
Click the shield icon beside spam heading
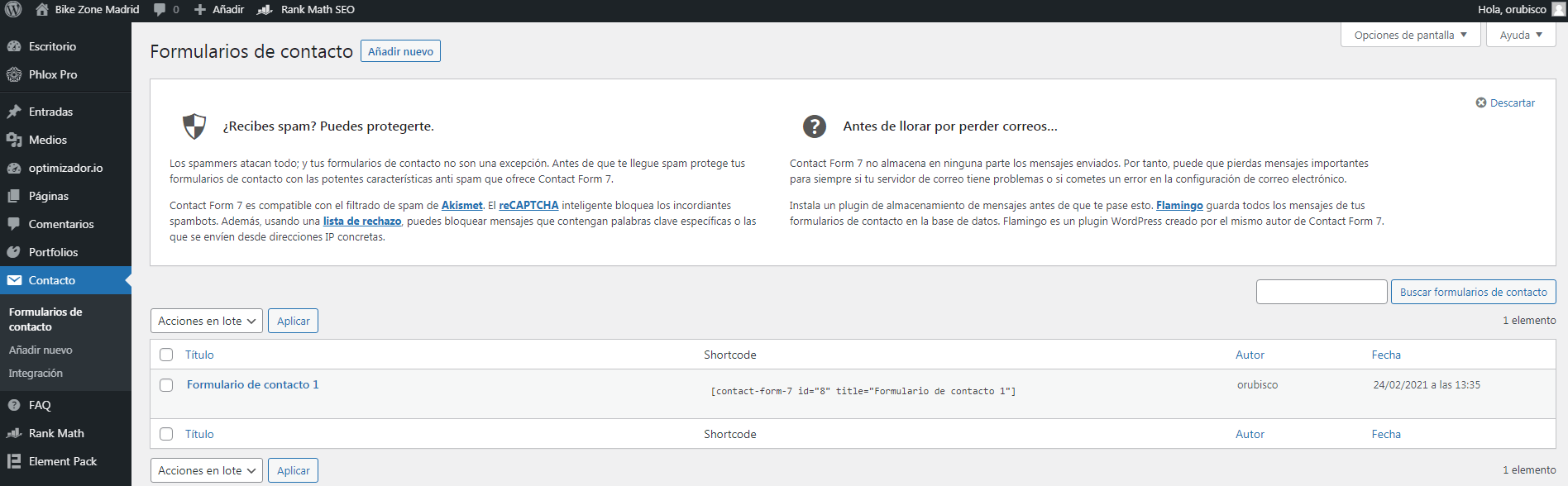click(x=194, y=126)
